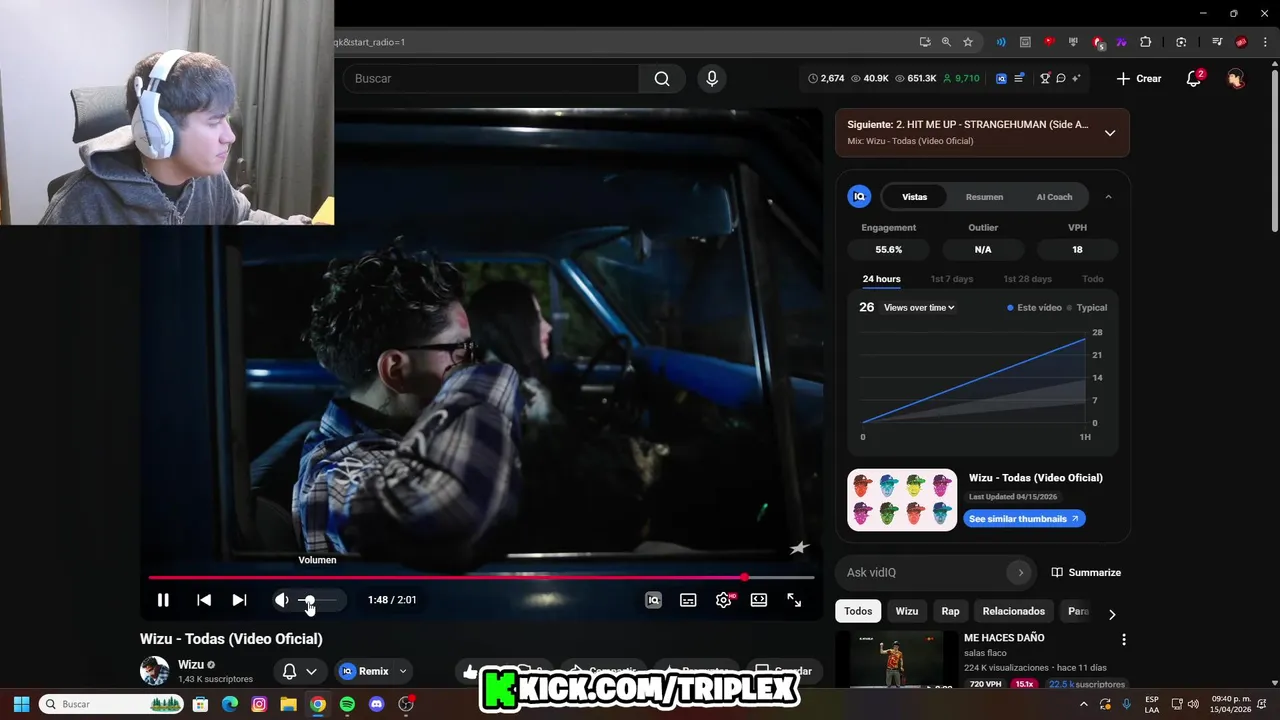Screen dimensions: 1280x720
Task: Click the Summarize button
Action: [1086, 573]
